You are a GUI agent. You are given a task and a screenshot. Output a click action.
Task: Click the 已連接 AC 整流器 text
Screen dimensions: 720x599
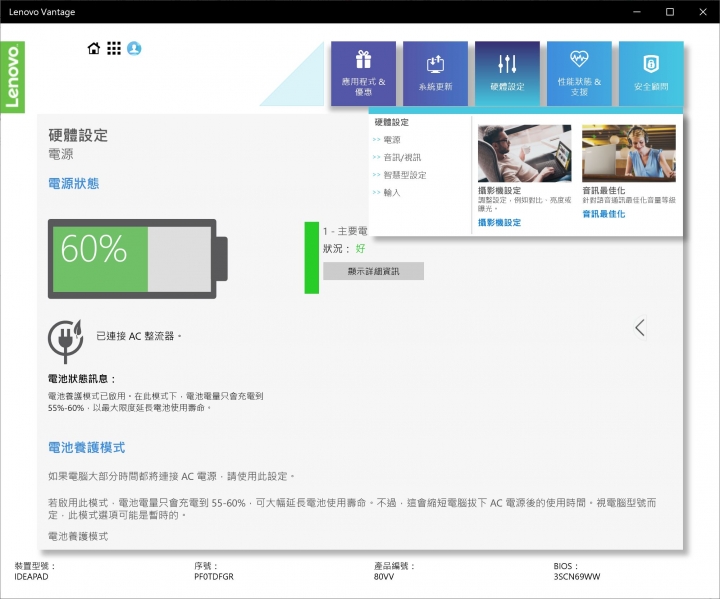tap(138, 336)
